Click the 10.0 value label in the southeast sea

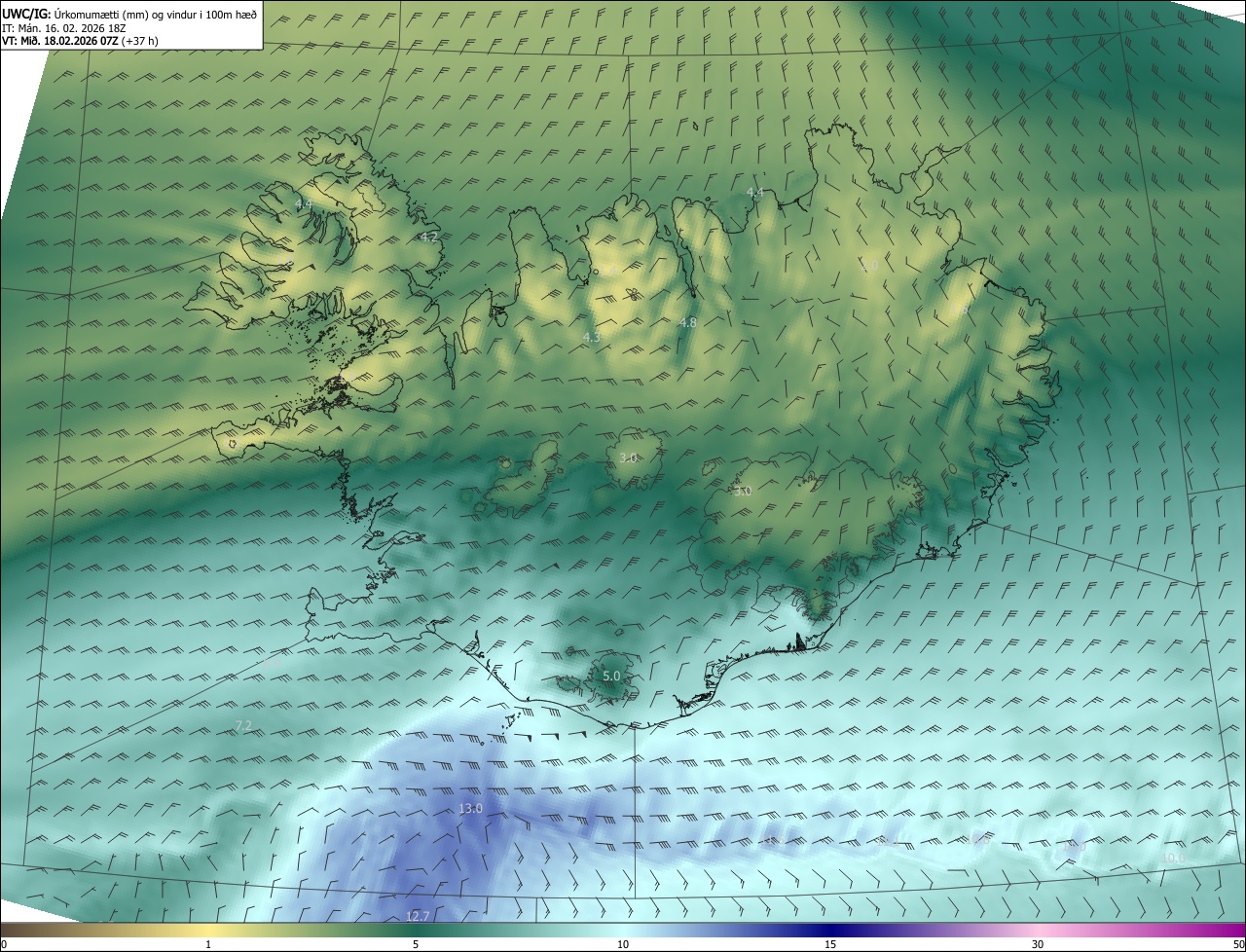click(1174, 858)
